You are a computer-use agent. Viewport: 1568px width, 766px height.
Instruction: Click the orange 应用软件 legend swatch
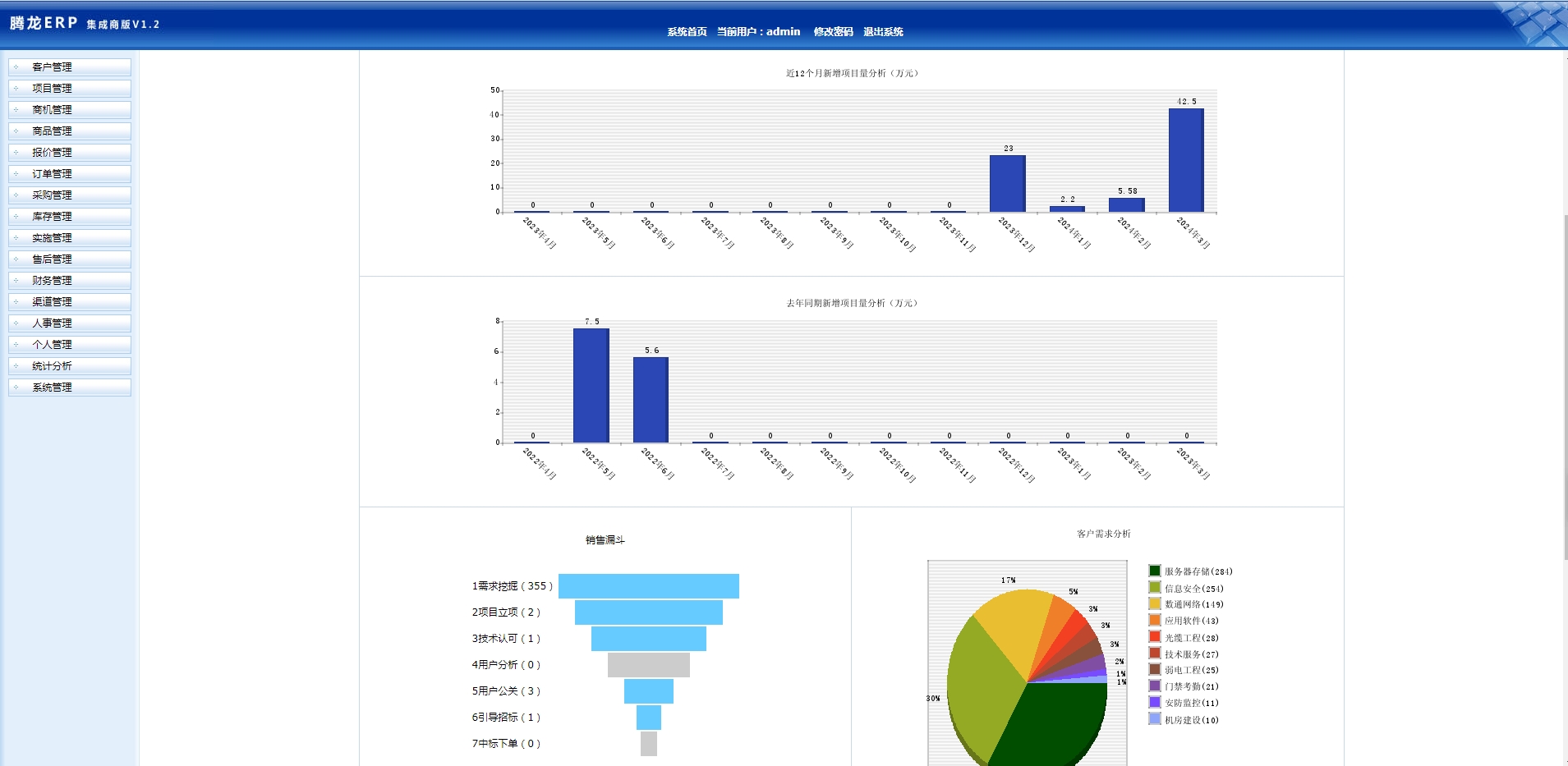click(x=1154, y=621)
